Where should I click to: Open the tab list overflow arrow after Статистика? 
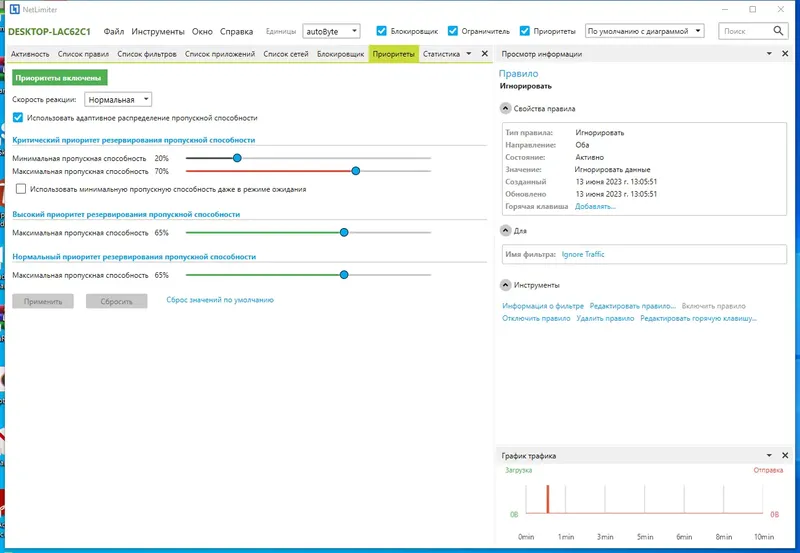tap(468, 54)
